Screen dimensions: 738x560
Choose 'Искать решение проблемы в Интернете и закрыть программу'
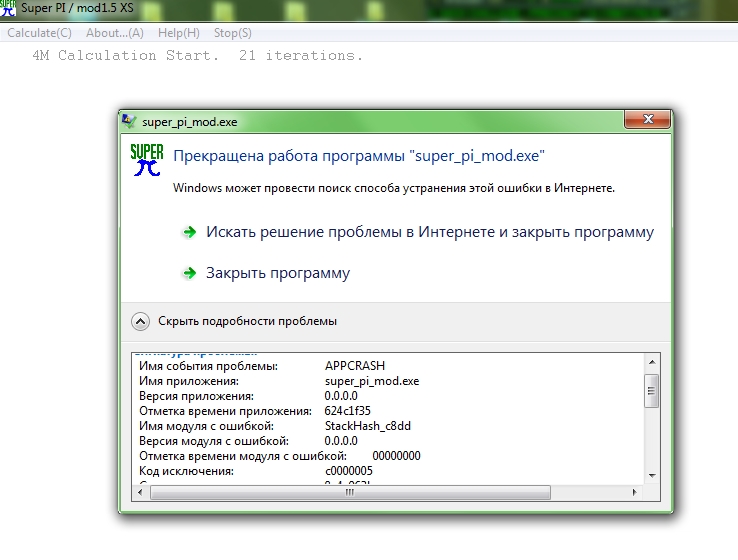click(x=430, y=232)
